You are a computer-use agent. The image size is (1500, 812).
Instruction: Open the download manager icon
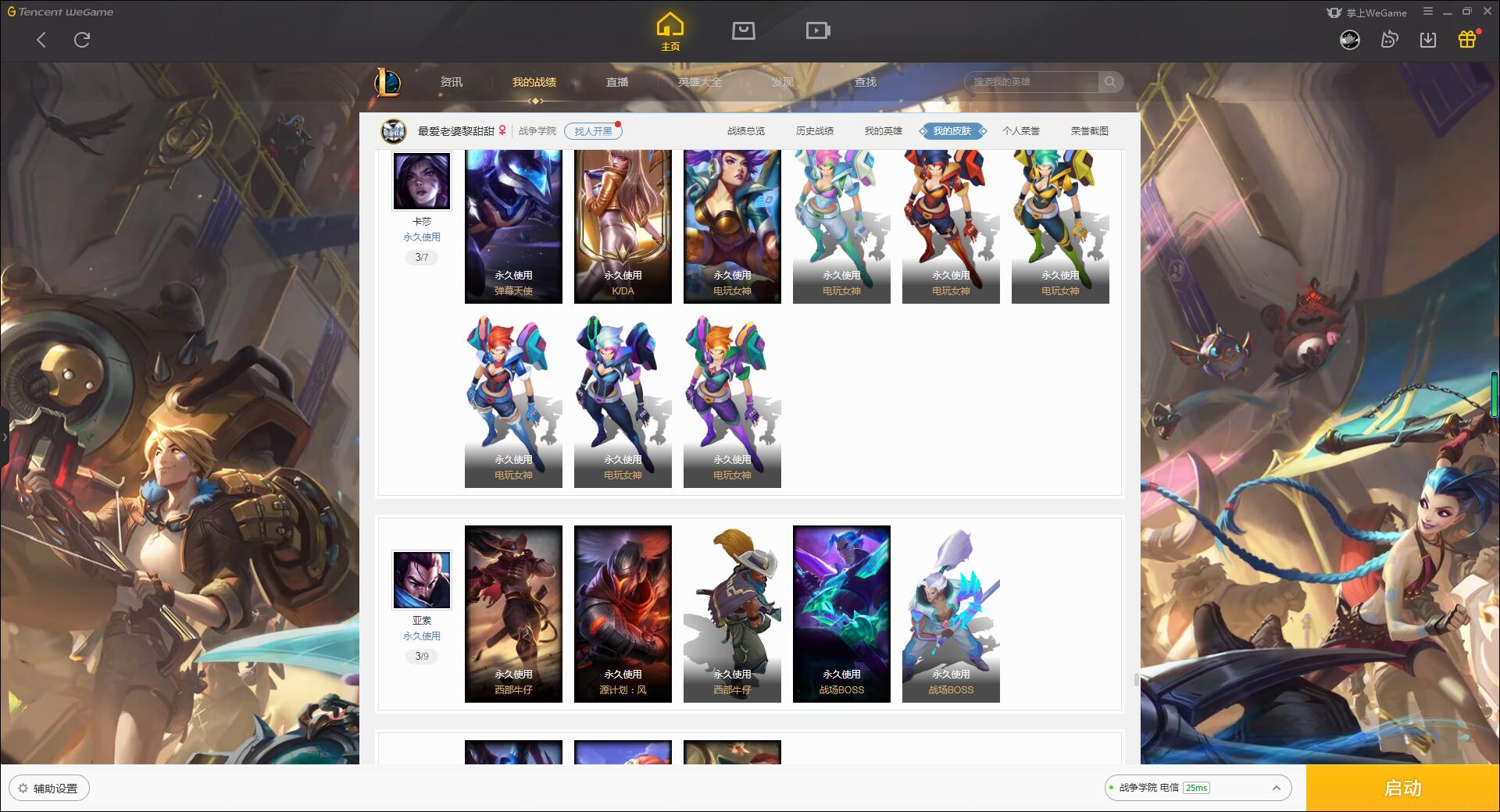click(1428, 40)
